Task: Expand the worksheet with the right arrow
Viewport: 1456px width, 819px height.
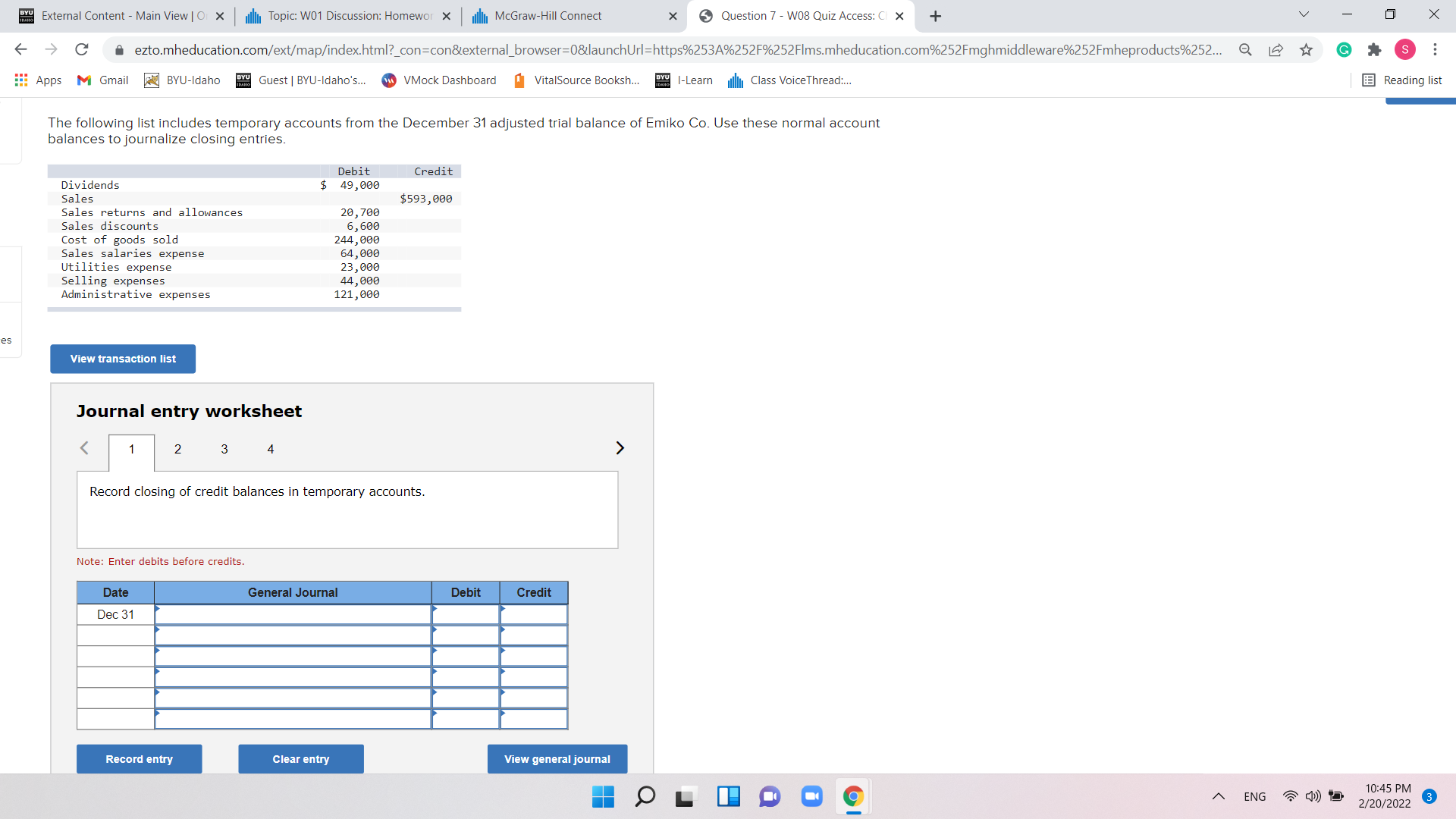Action: tap(620, 448)
